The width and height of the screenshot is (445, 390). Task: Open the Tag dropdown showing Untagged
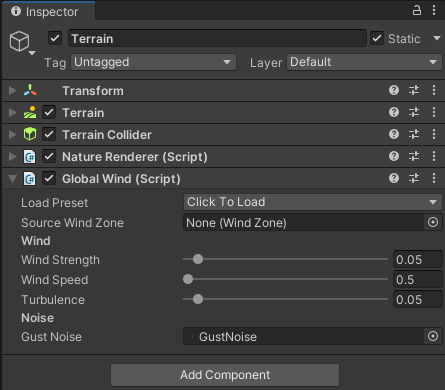(x=153, y=62)
